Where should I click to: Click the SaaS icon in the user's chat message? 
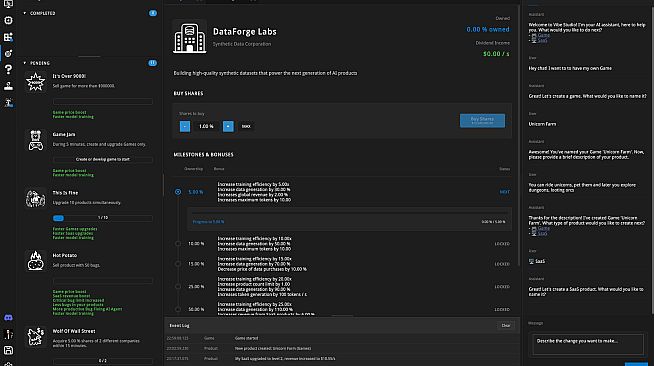point(531,261)
